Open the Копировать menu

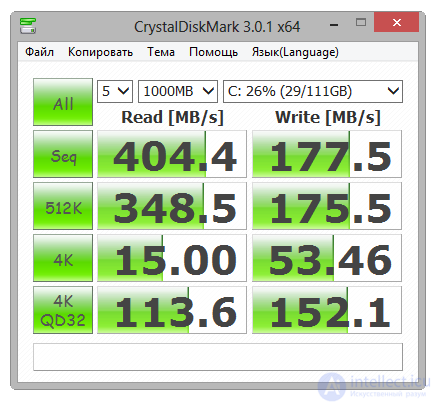coord(100,52)
